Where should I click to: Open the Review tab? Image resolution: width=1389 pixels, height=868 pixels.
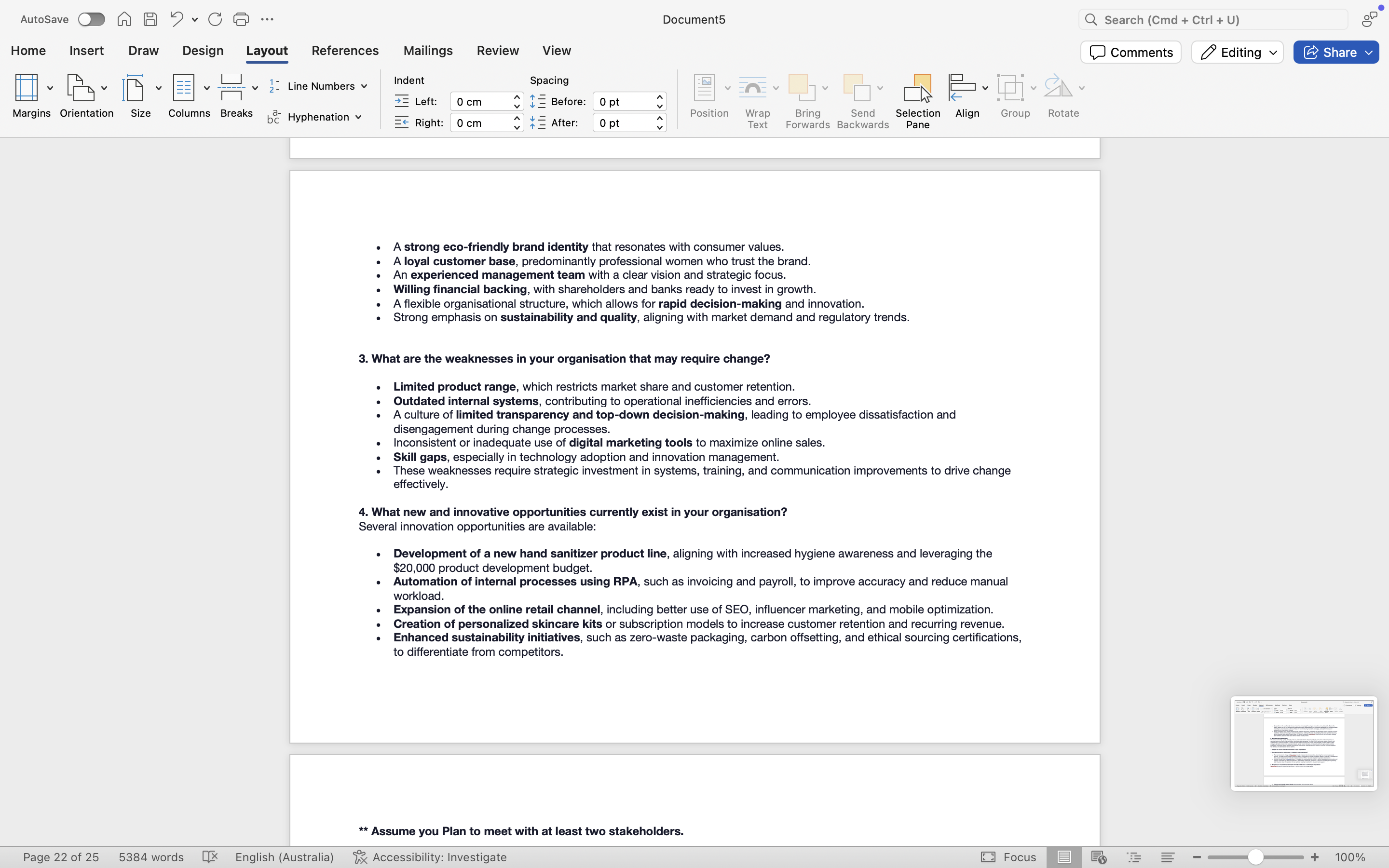(498, 51)
